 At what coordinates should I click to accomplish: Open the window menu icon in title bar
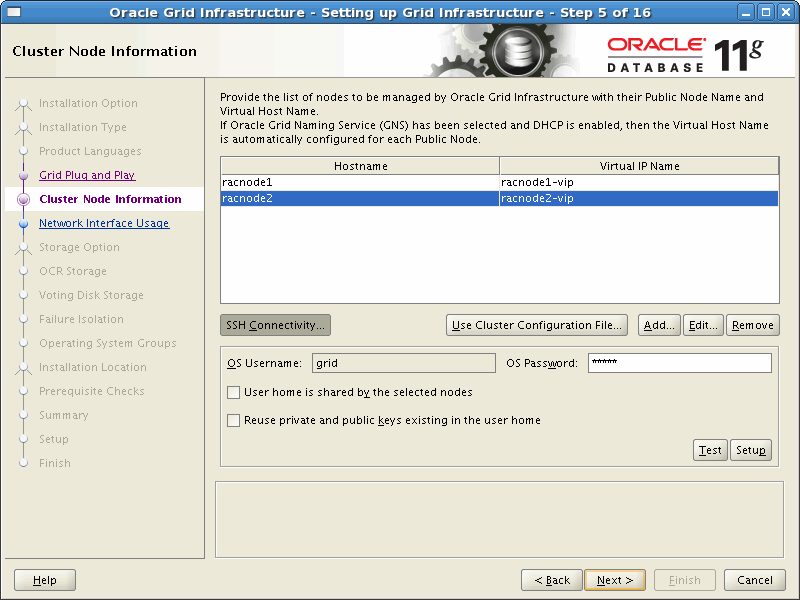click(x=14, y=12)
